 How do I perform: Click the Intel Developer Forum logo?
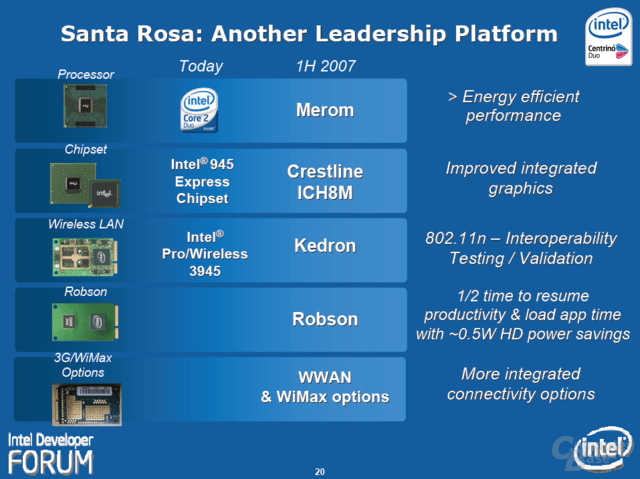(51, 454)
